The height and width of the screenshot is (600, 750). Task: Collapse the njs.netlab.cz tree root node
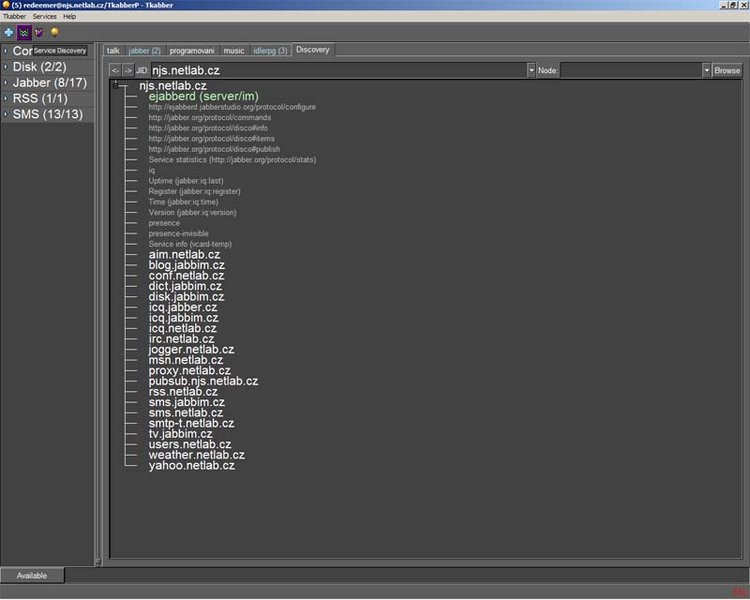116,86
